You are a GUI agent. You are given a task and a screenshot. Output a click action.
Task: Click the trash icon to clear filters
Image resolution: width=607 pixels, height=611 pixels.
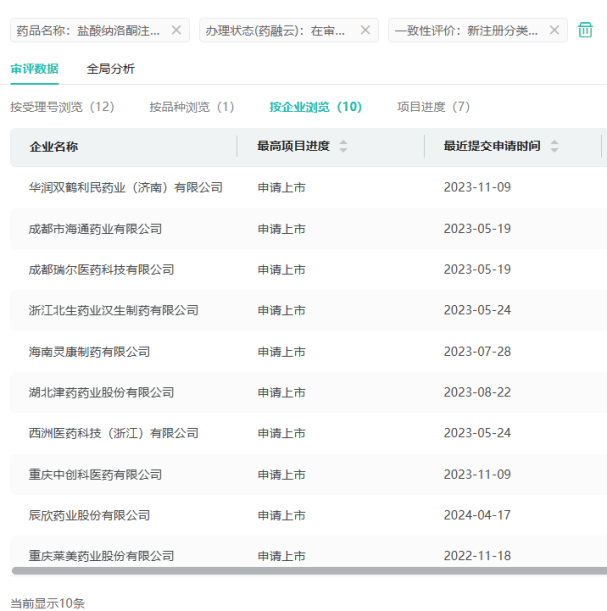tap(586, 30)
